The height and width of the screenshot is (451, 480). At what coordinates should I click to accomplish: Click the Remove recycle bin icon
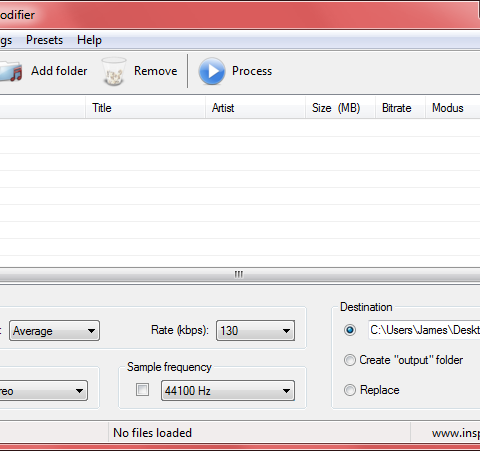coord(114,71)
